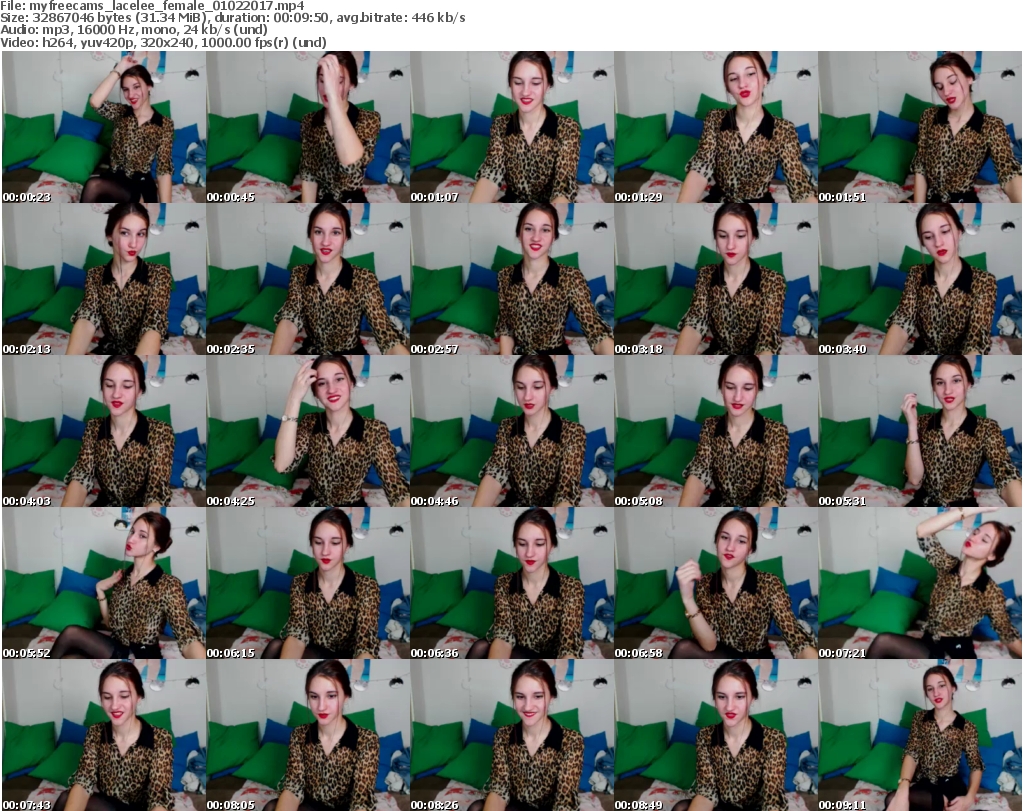This screenshot has height=811, width=1024.
Task: Select the thumbnail frame at 00:01:29
Action: (x=716, y=127)
